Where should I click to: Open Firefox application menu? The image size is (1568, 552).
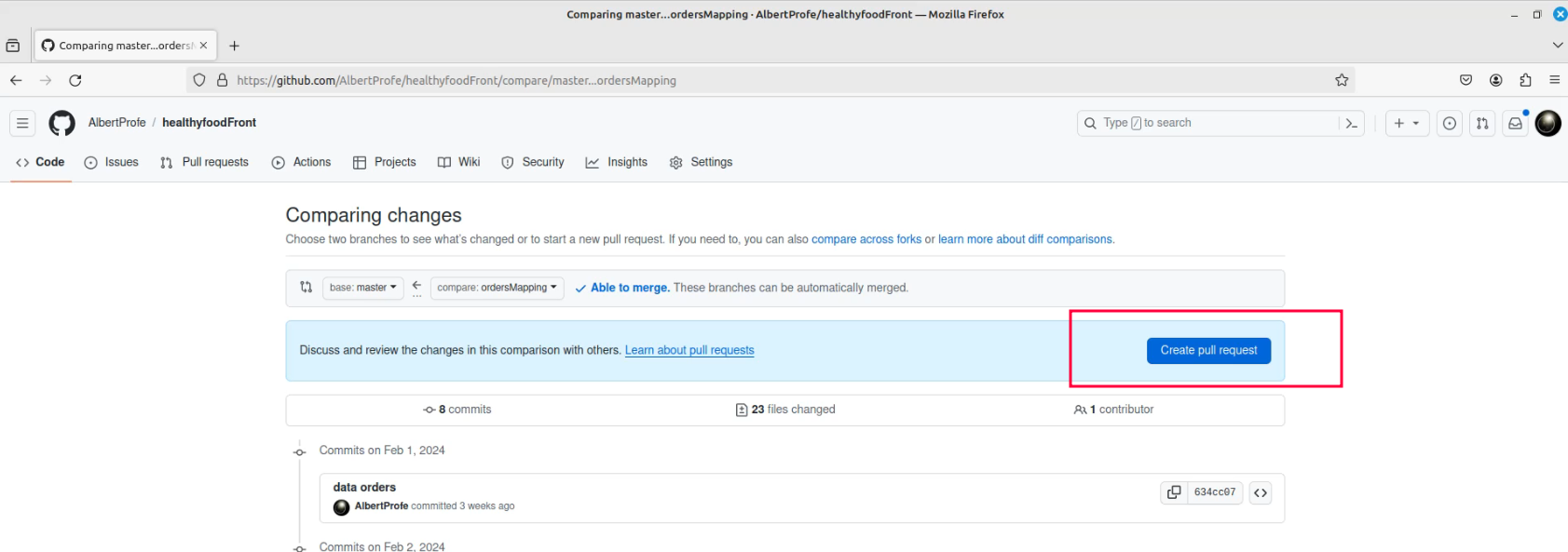coord(1554,80)
